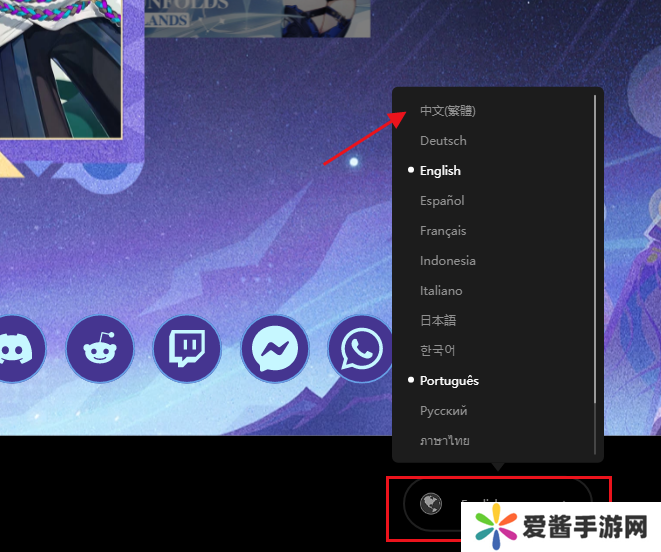Open the Facebook Messenger icon
The height and width of the screenshot is (552, 661).
pyautogui.click(x=274, y=349)
